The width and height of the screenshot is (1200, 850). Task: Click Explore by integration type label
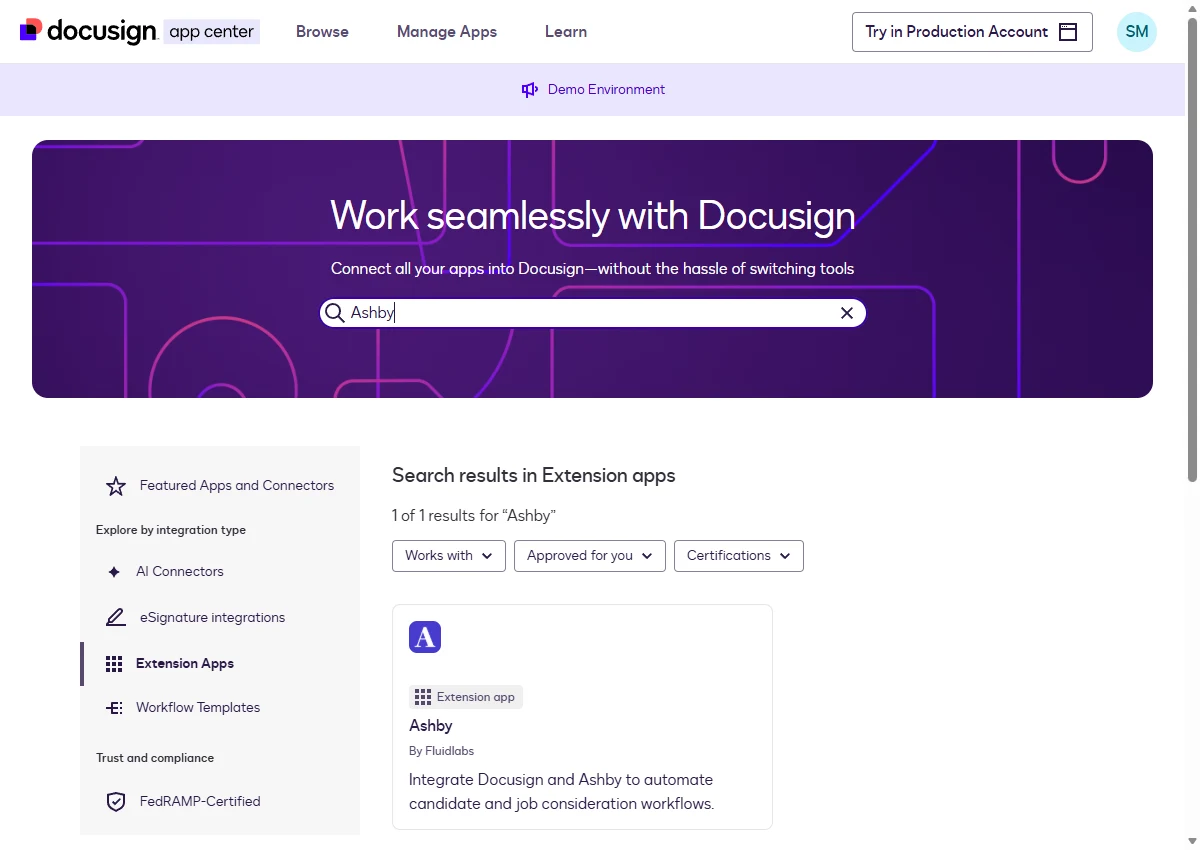pos(171,530)
